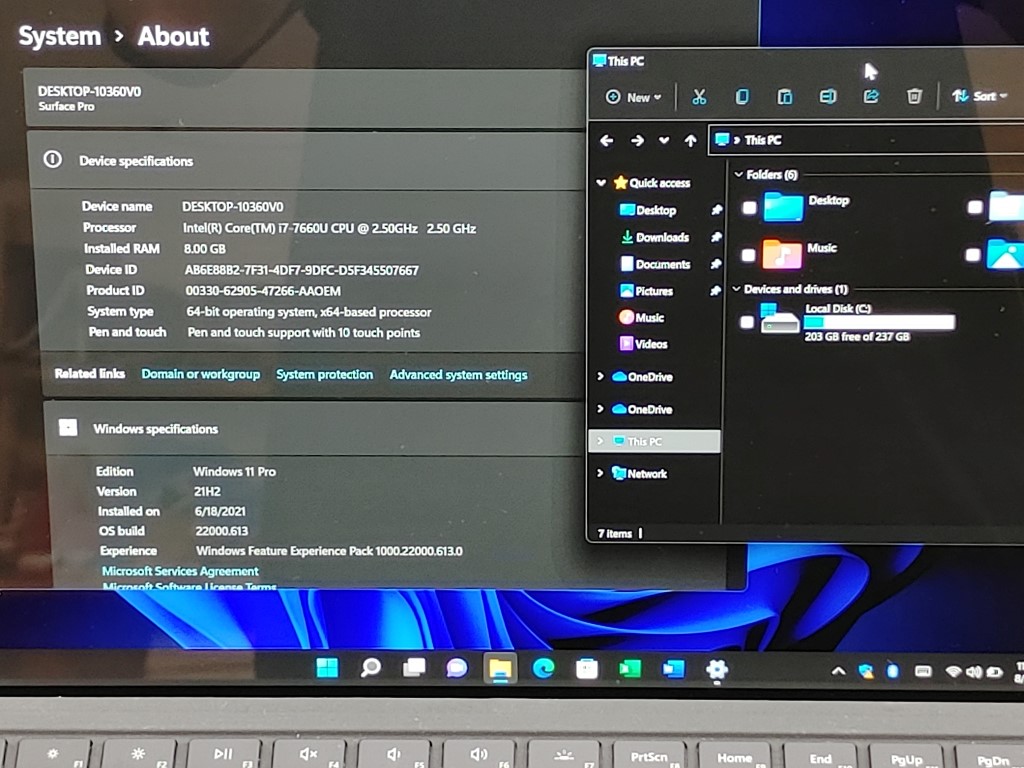Screen dimensions: 1024x768
Task: Click the Windows Start button on taskbar
Action: coord(327,668)
